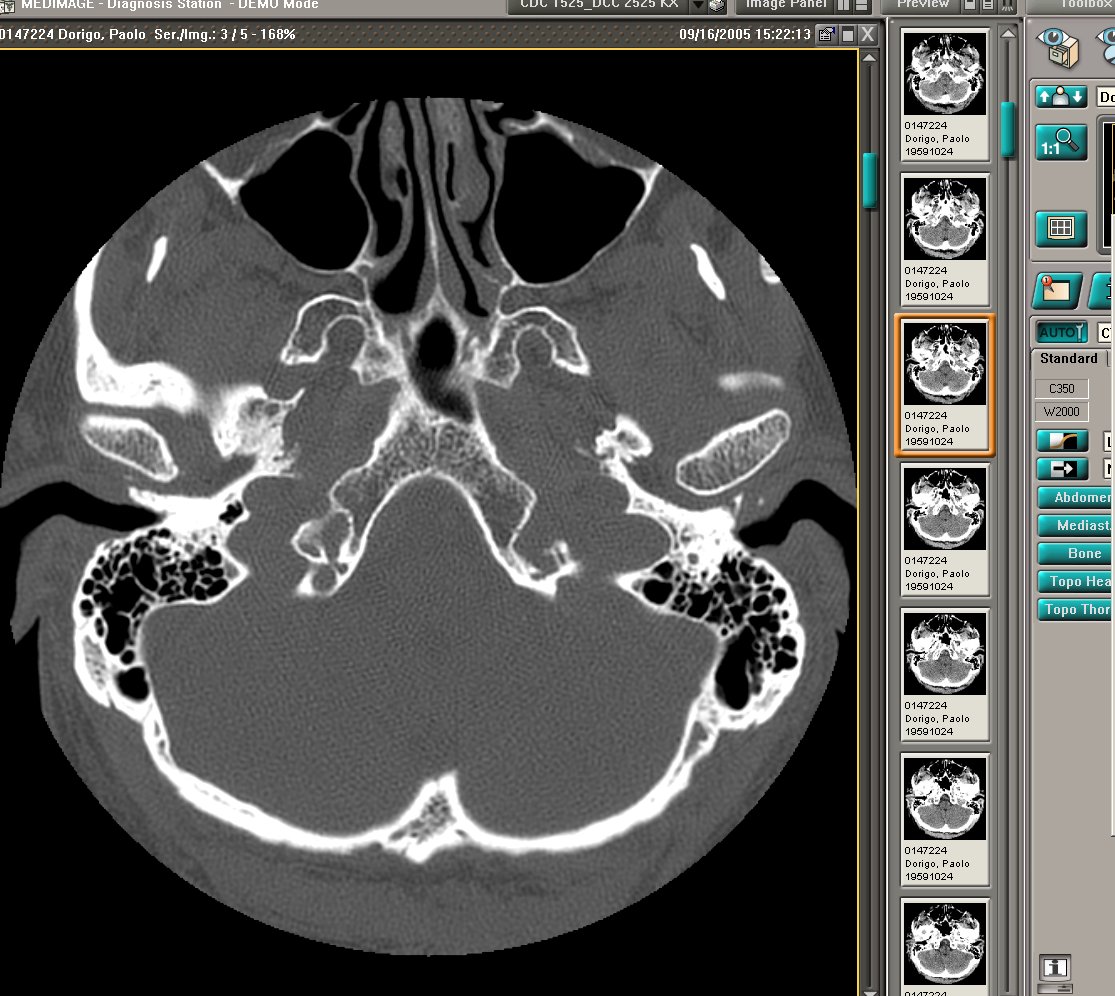The height and width of the screenshot is (996, 1115).
Task: Toggle the Image Panel vertical split layout
Action: click(x=843, y=5)
